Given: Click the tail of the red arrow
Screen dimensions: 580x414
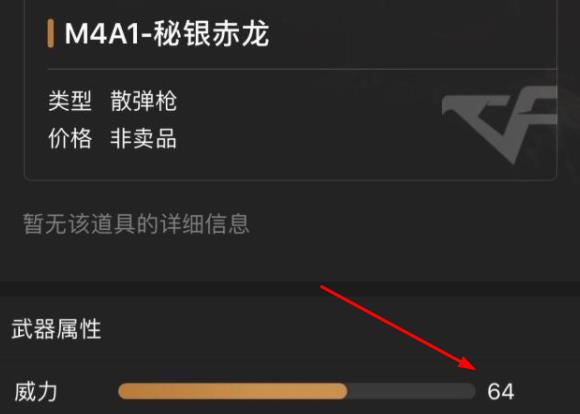Looking at the screenshot, I should tap(327, 289).
